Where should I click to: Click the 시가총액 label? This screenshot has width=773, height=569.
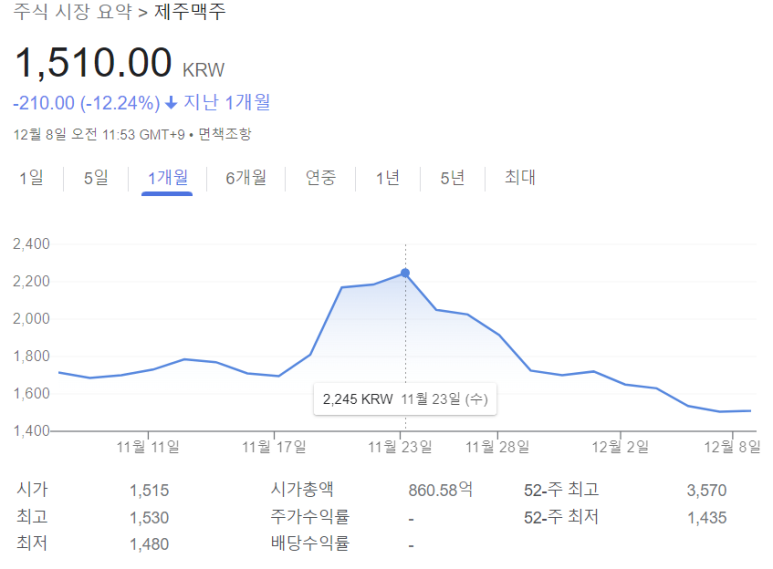(x=302, y=489)
